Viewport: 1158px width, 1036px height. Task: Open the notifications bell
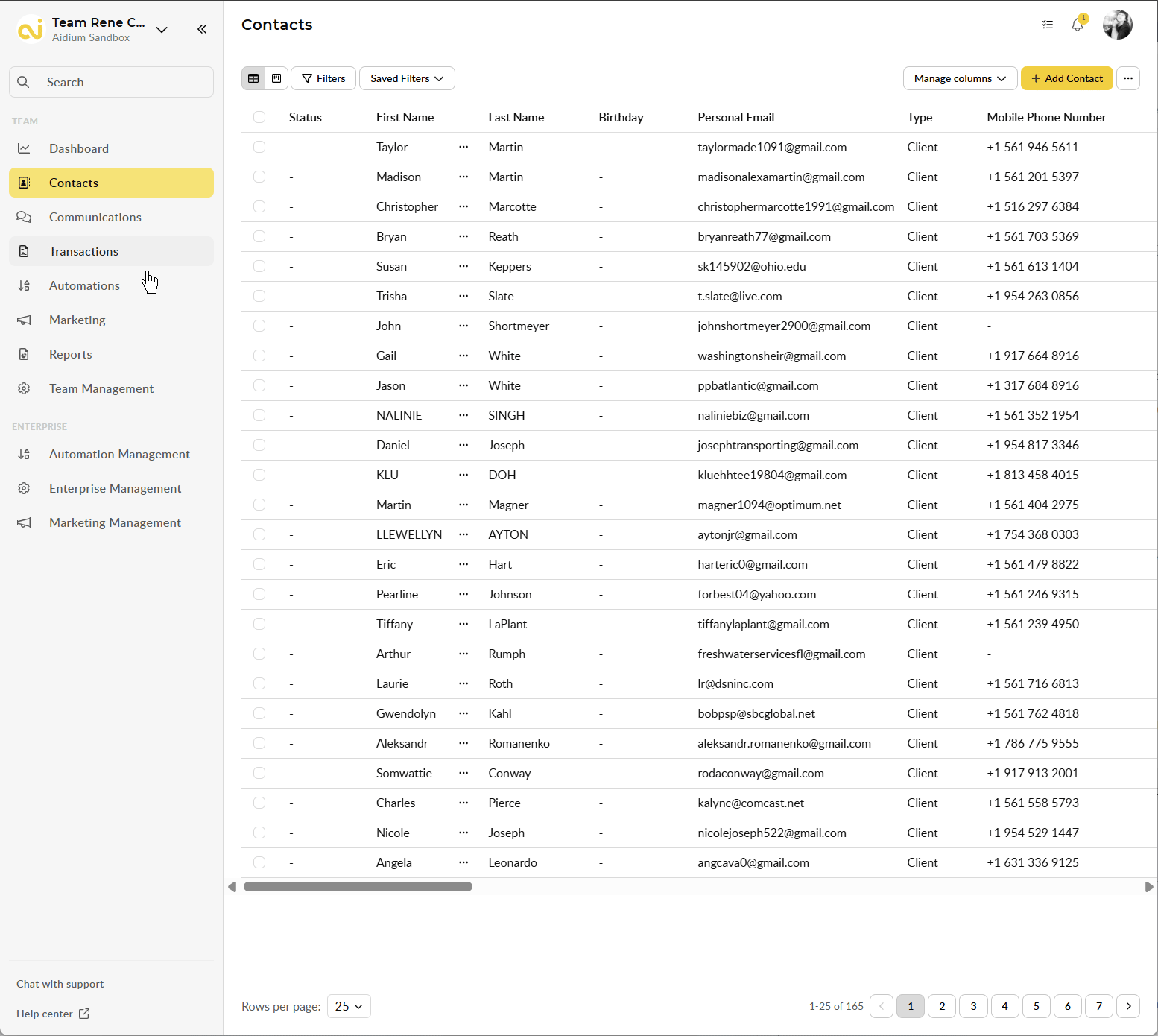(1077, 25)
